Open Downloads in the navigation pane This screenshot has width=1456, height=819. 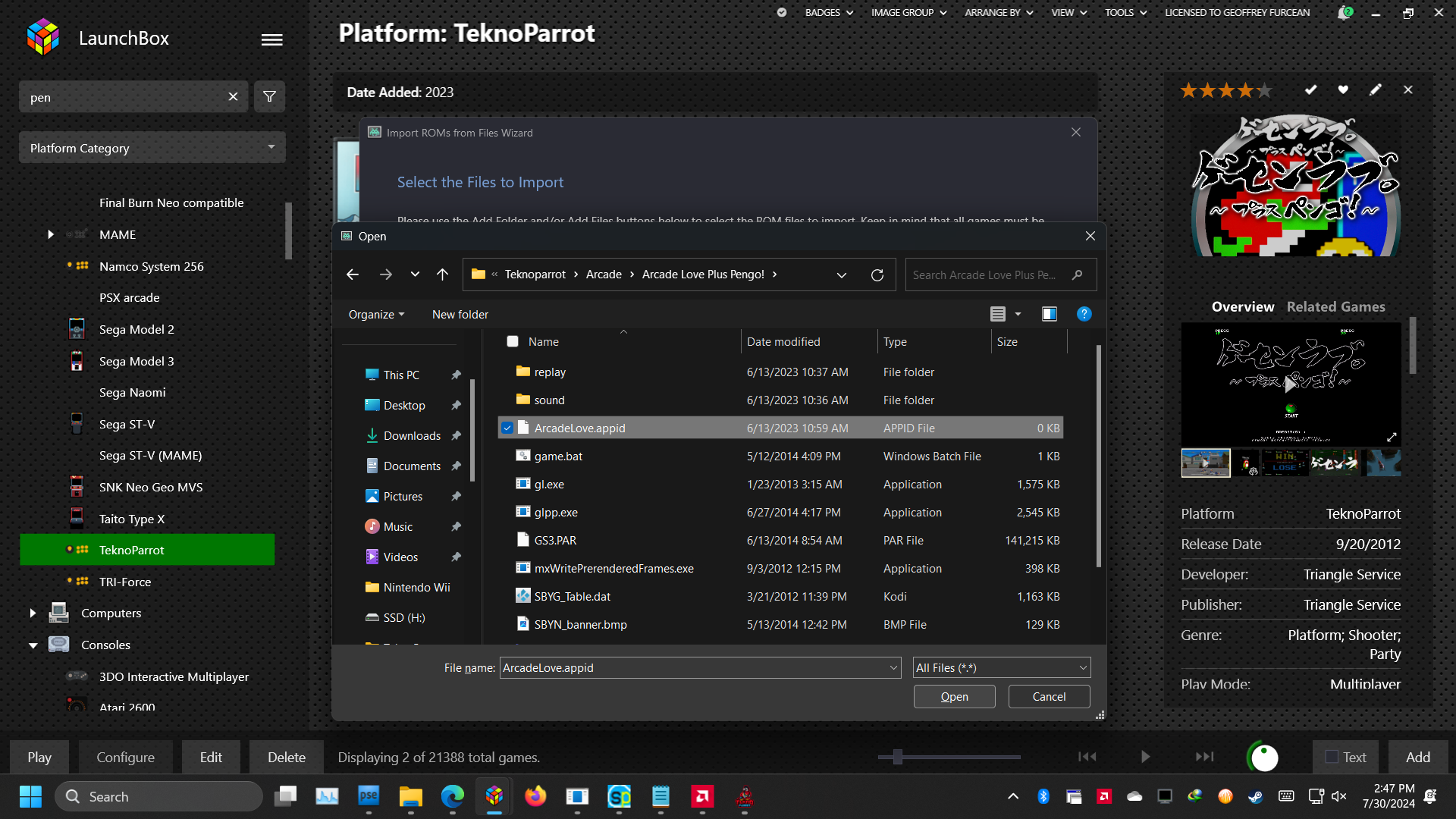[x=412, y=435]
